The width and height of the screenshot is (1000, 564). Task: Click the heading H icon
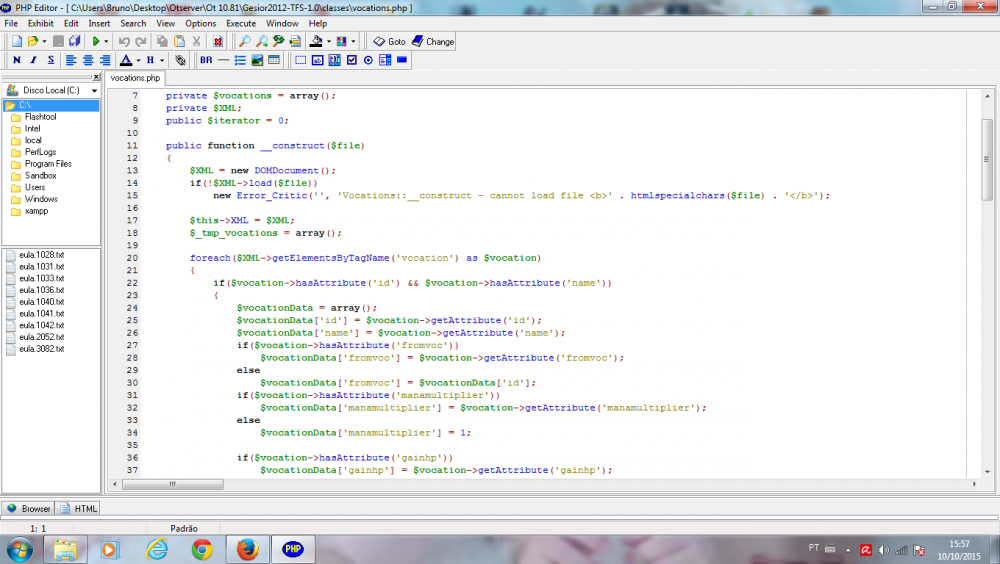point(151,60)
